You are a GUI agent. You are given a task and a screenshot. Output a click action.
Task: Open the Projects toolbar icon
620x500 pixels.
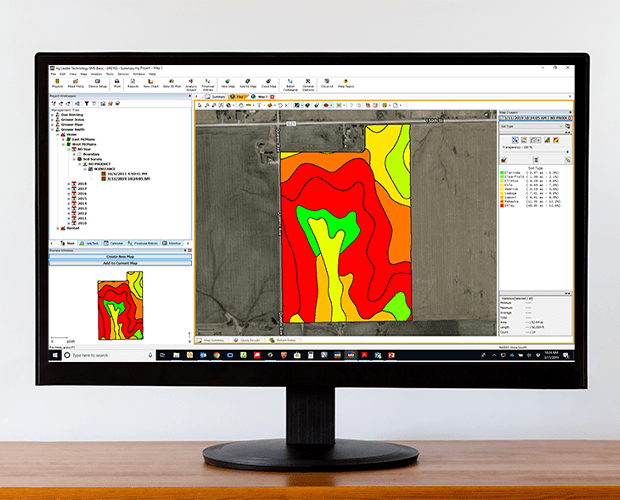coord(57,83)
